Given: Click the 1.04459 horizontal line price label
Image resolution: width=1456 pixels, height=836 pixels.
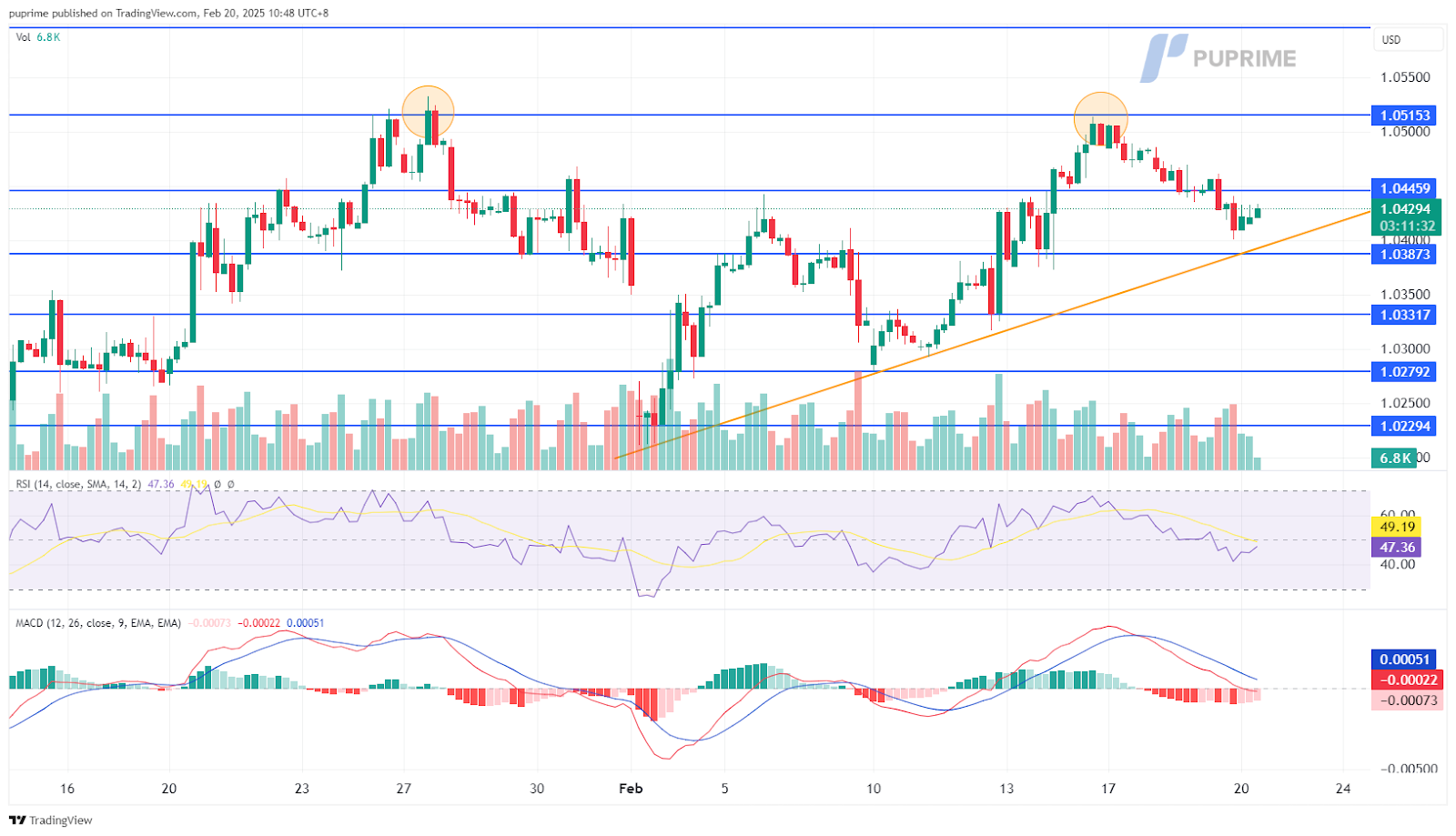Looking at the screenshot, I should pyautogui.click(x=1405, y=188).
